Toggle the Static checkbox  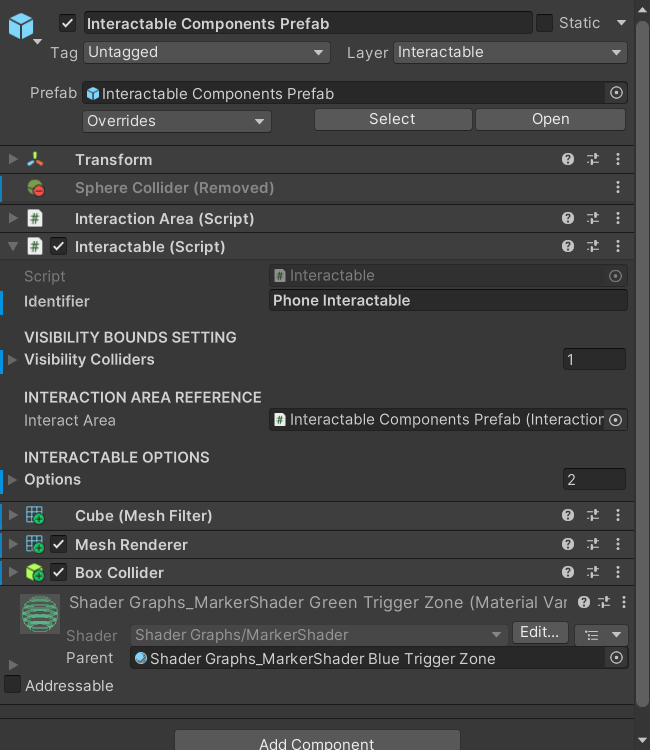click(544, 23)
